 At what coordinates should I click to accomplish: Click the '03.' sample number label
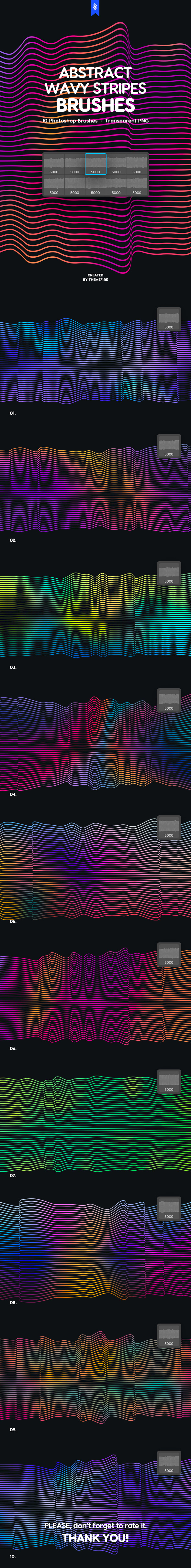13,667
